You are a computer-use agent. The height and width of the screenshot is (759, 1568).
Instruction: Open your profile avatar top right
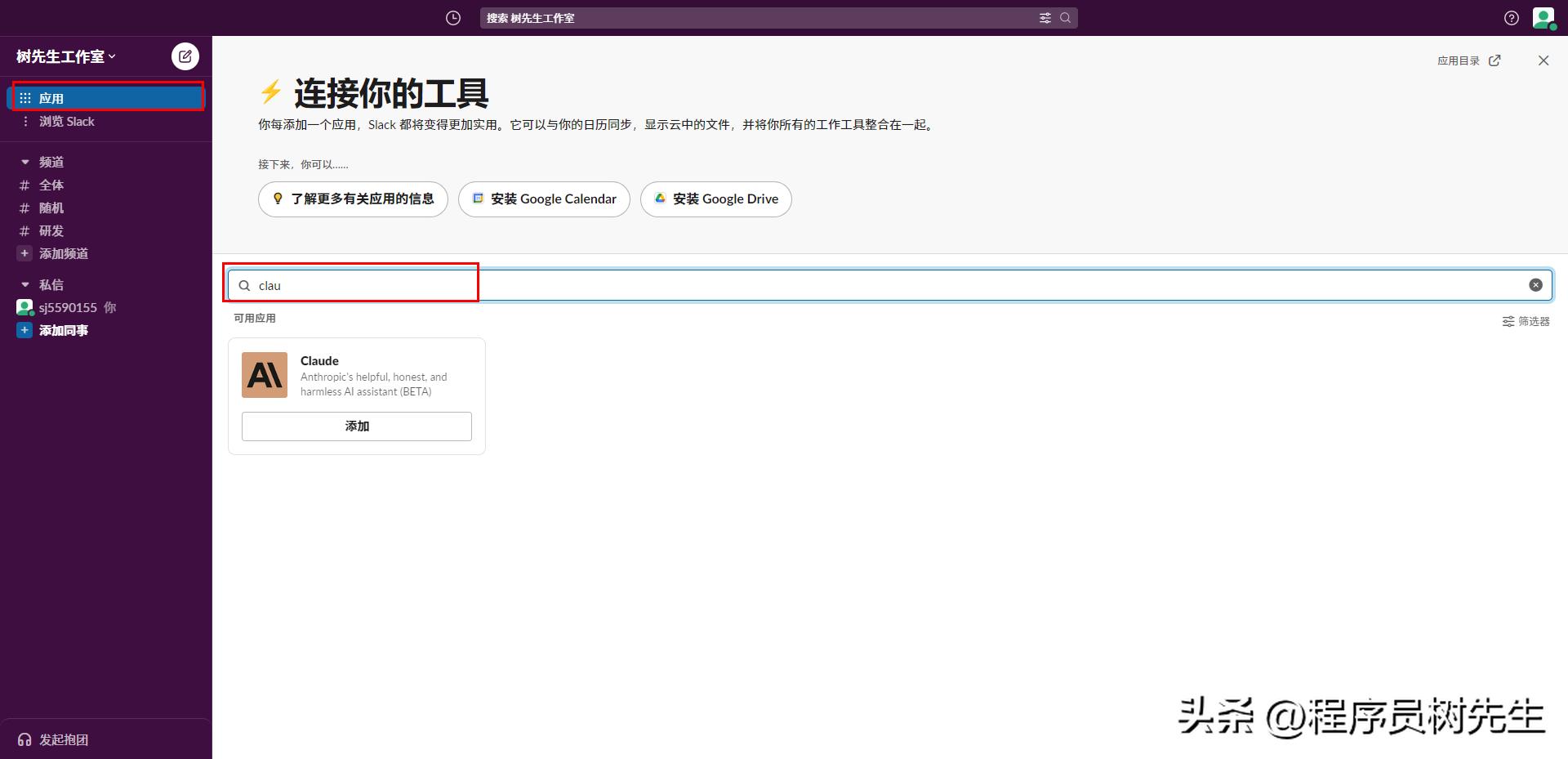[x=1543, y=17]
